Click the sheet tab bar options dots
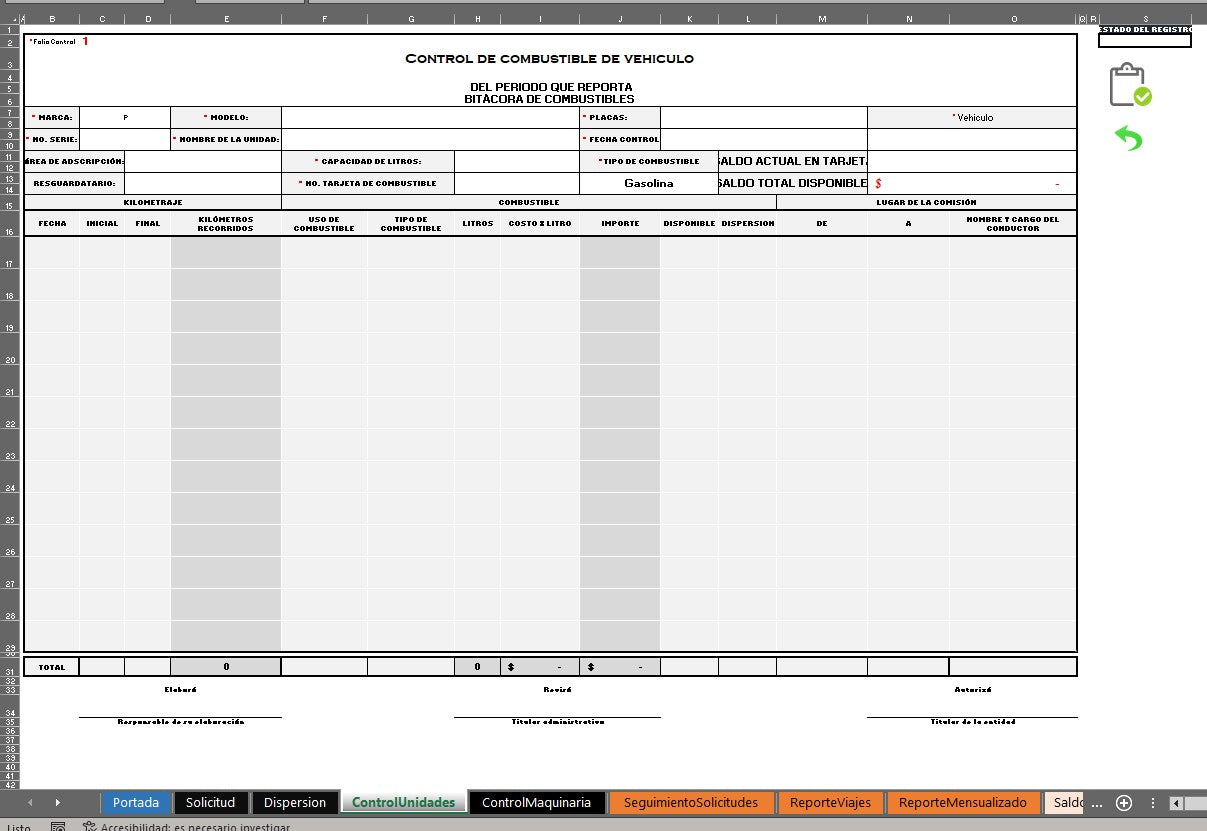The height and width of the screenshot is (831, 1207). (1152, 803)
